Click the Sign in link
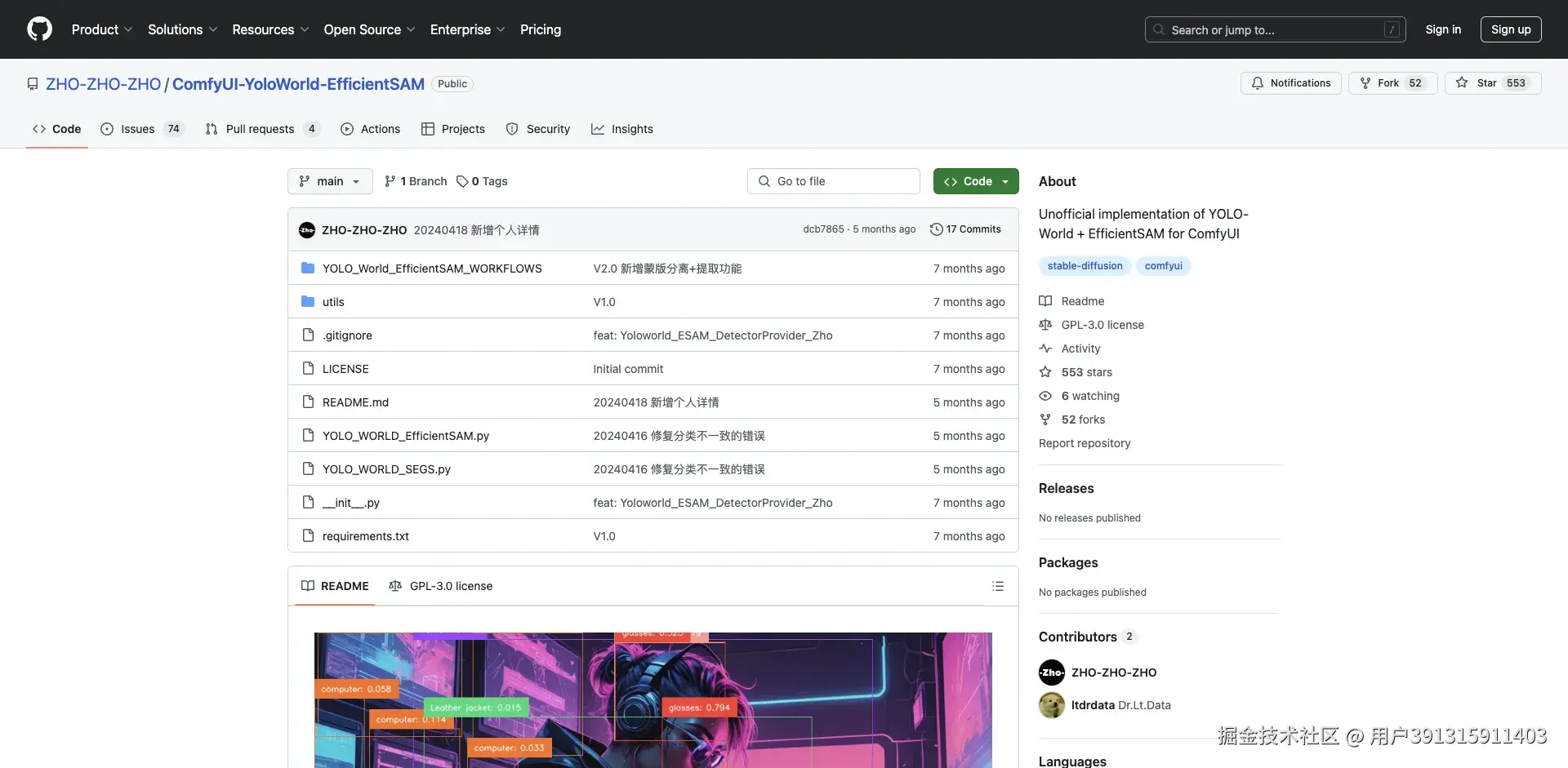Image resolution: width=1568 pixels, height=768 pixels. click(1443, 29)
